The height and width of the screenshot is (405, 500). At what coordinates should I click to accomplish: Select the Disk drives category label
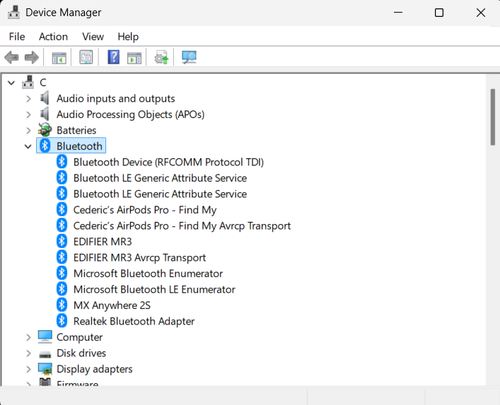(x=81, y=353)
